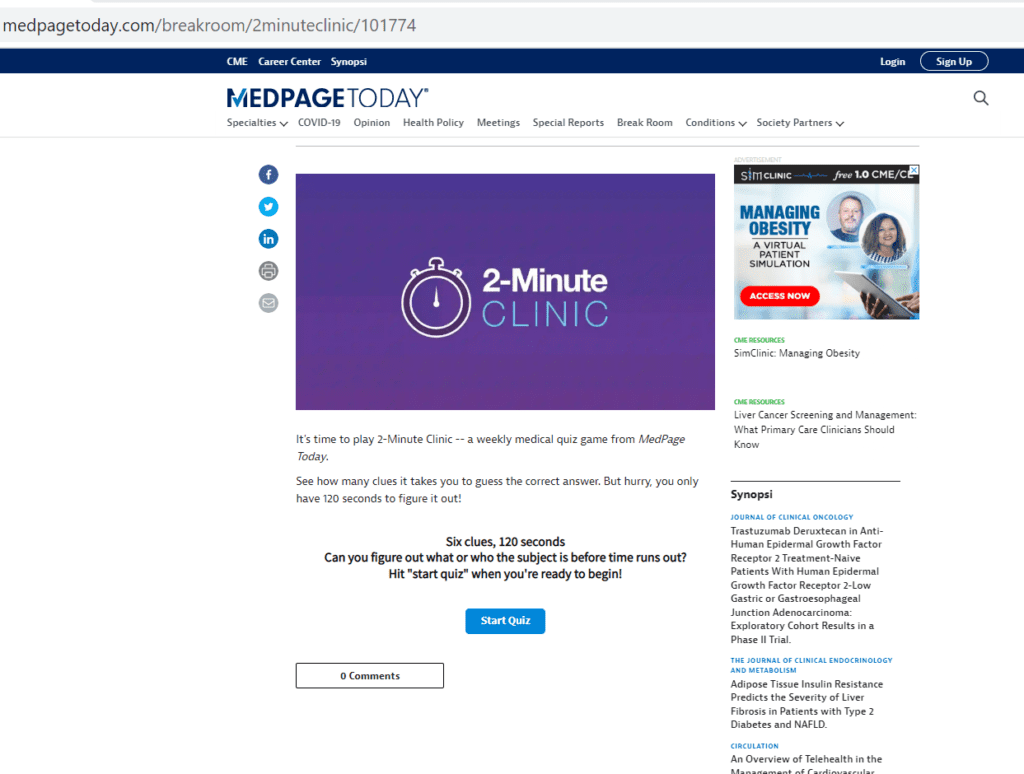
Task: Share the quiz on Twitter
Action: click(268, 206)
